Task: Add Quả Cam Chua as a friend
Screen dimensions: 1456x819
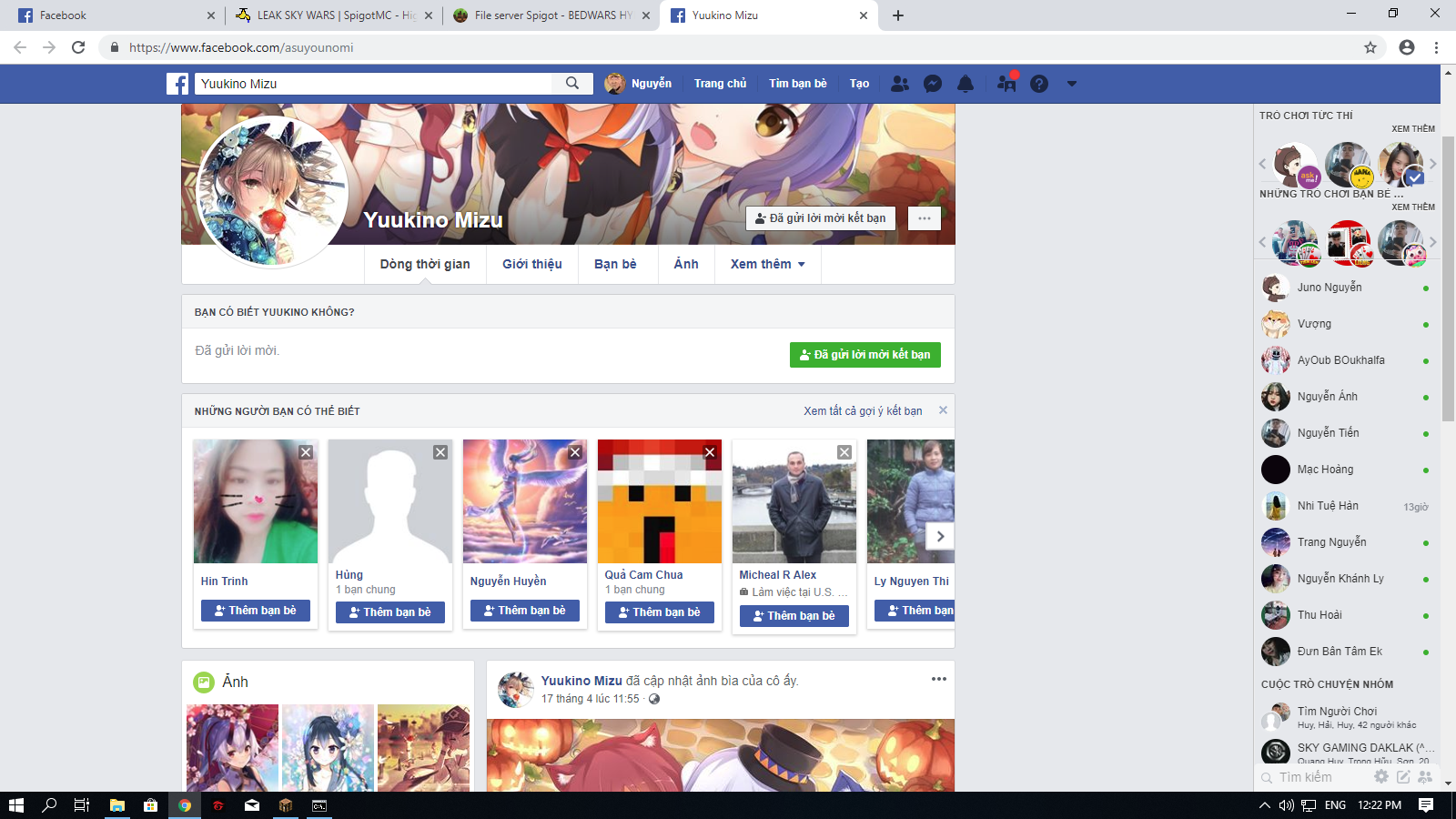Action: pyautogui.click(x=660, y=612)
